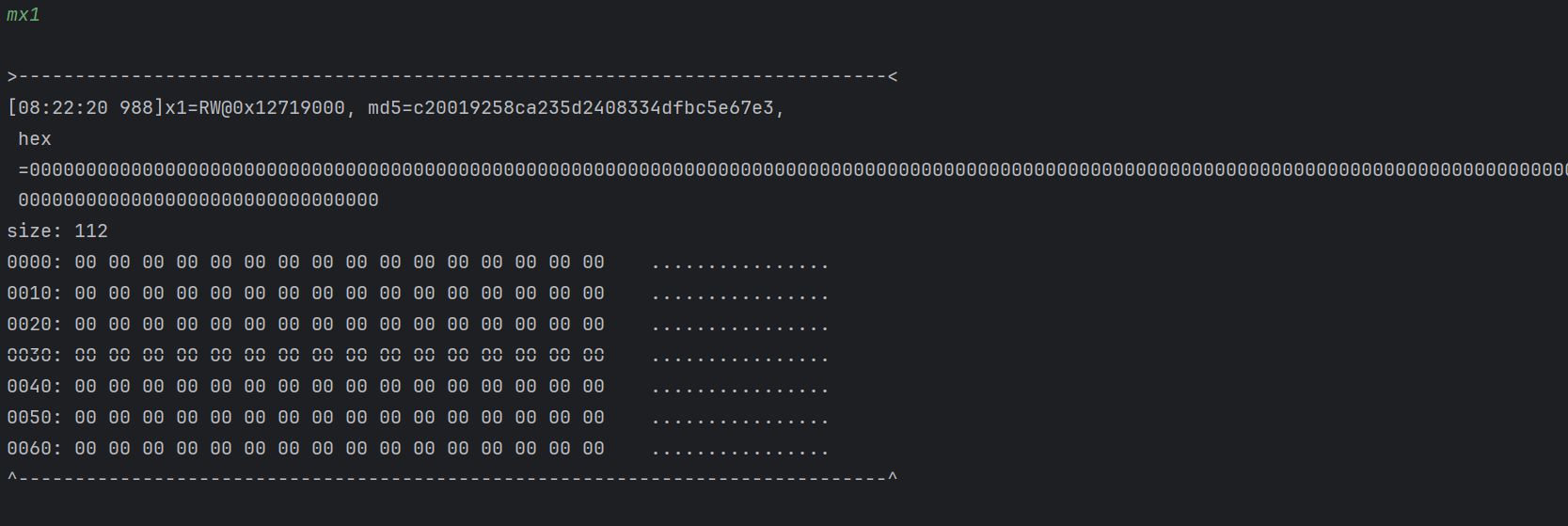Click the hex label line
Image resolution: width=1568 pixels, height=526 pixels.
[35, 139]
